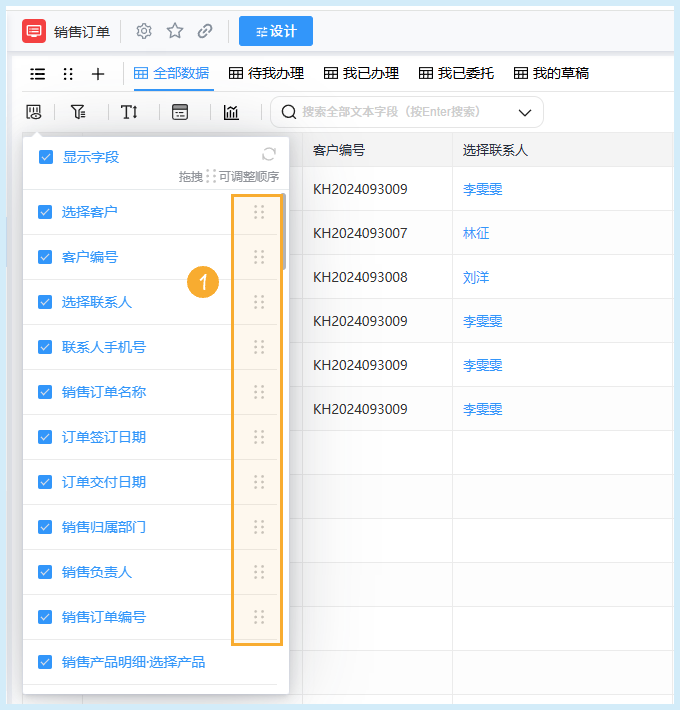
Task: Click the 销售订单 title text
Action: click(82, 32)
